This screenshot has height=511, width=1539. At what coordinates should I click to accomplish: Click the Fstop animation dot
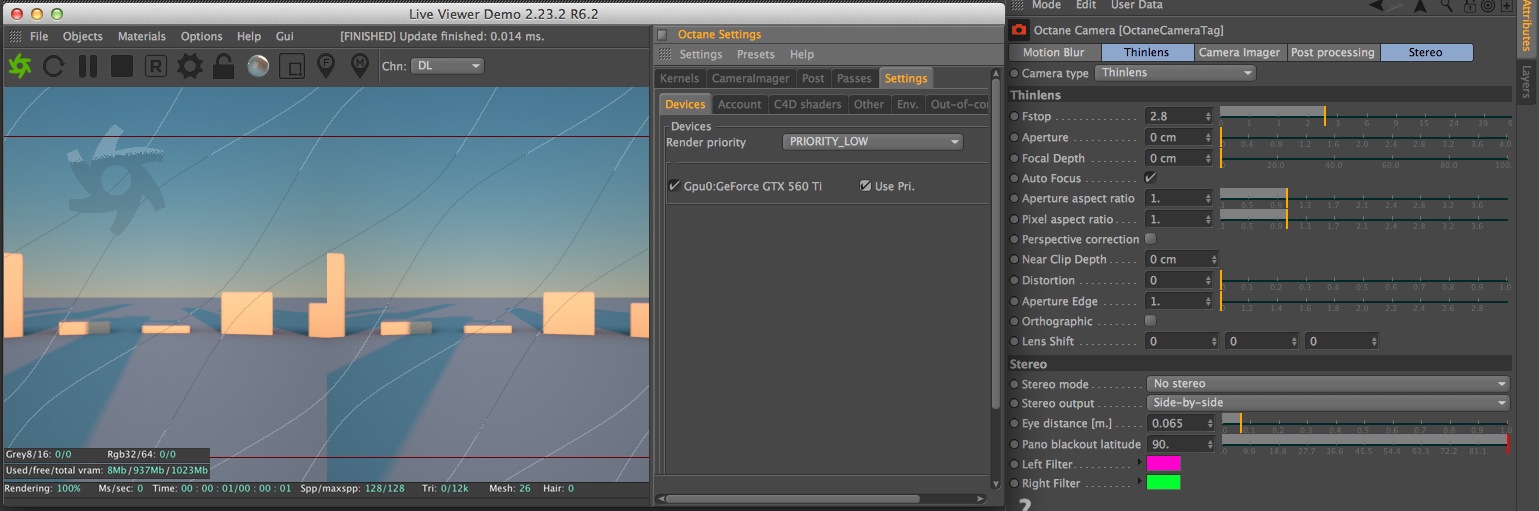point(1015,117)
